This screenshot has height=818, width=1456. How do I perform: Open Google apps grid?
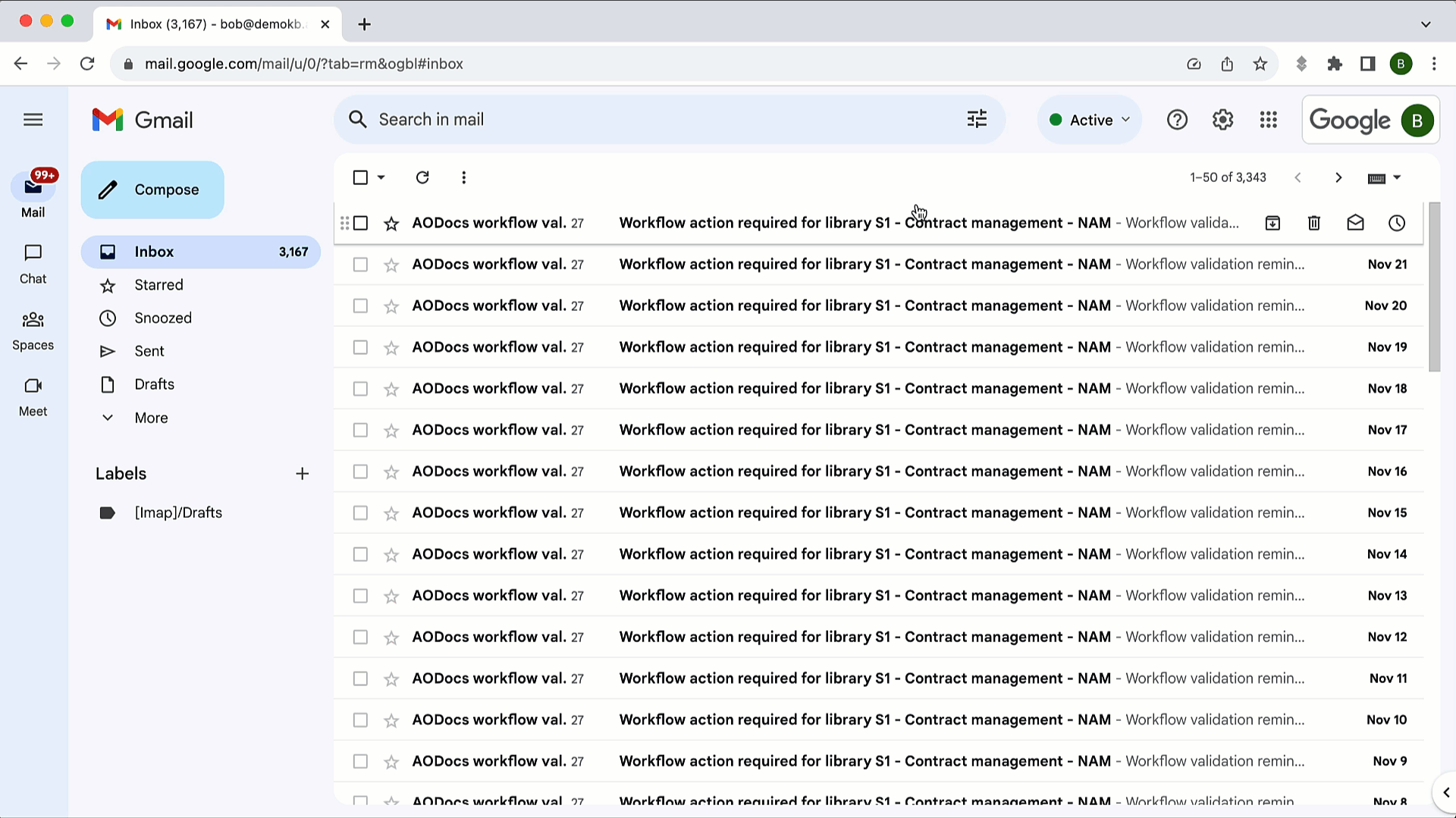pos(1268,120)
